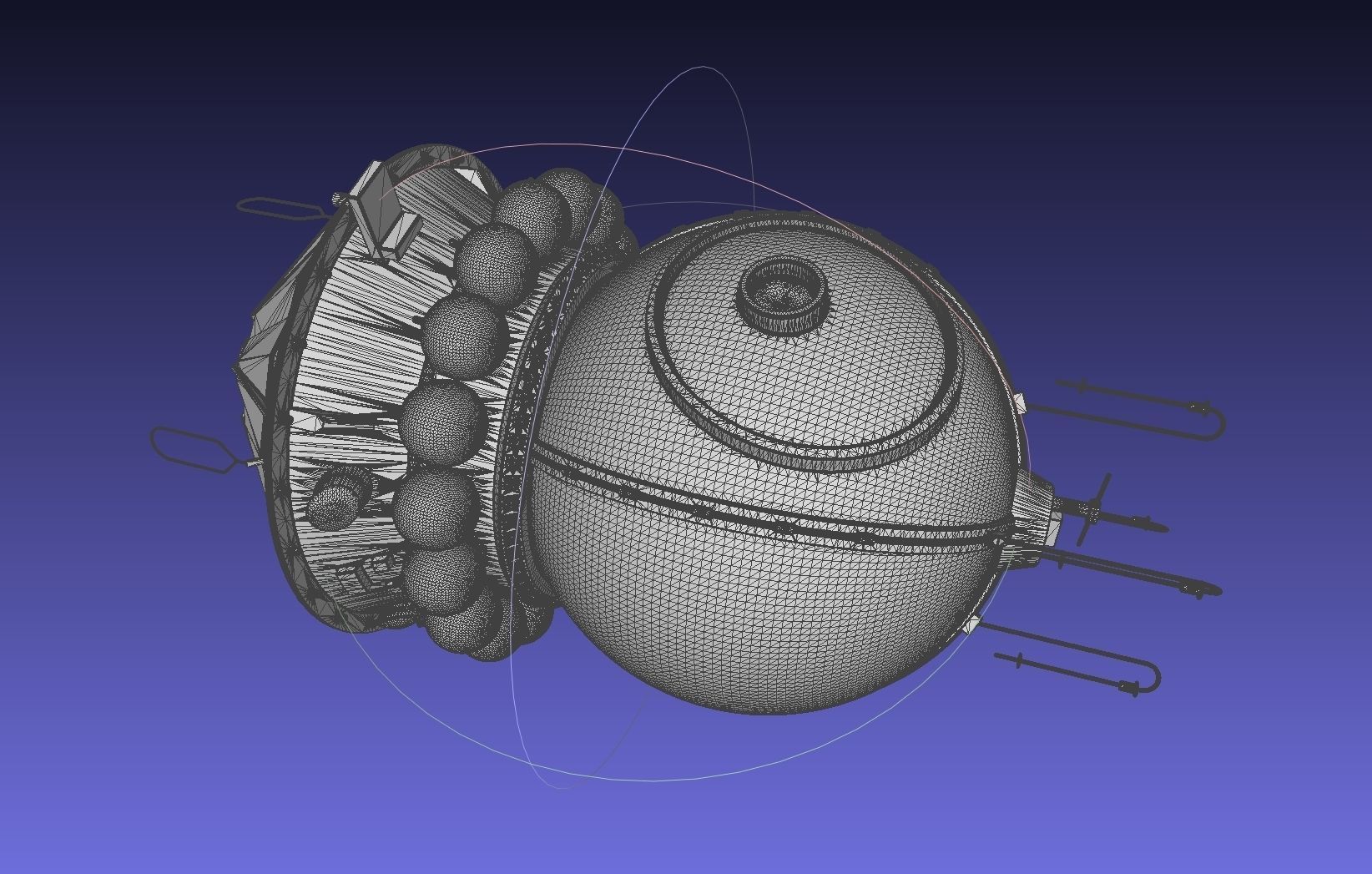Viewport: 1372px width, 874px height.
Task: Click the box-shaped unit atop the instrument module
Action: 386,209
